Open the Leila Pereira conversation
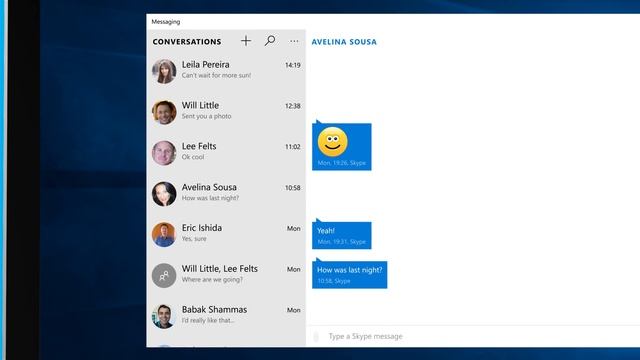 point(226,71)
